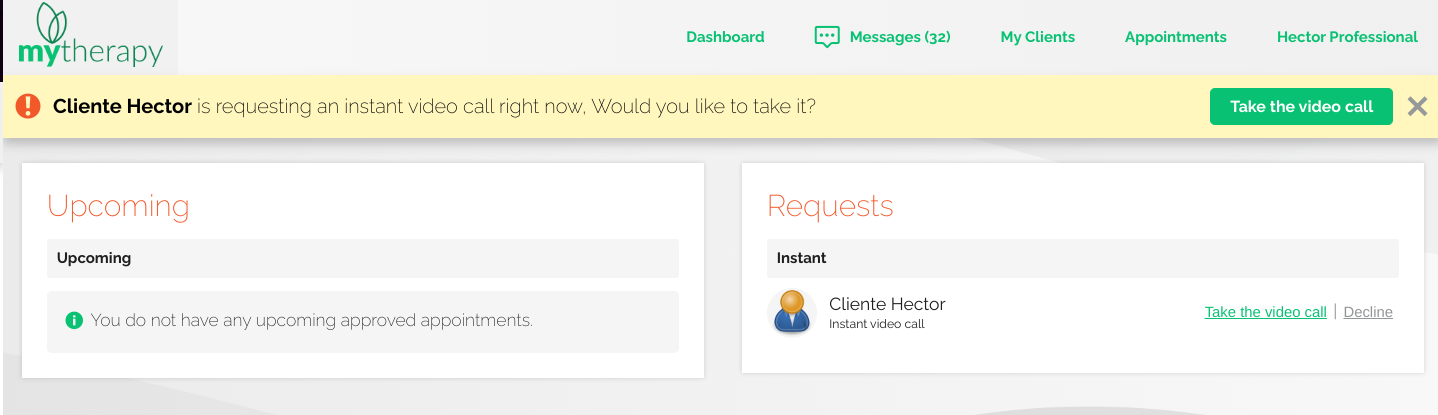Open the Appointments section
Viewport: 1438px width, 415px height.
pyautogui.click(x=1175, y=37)
